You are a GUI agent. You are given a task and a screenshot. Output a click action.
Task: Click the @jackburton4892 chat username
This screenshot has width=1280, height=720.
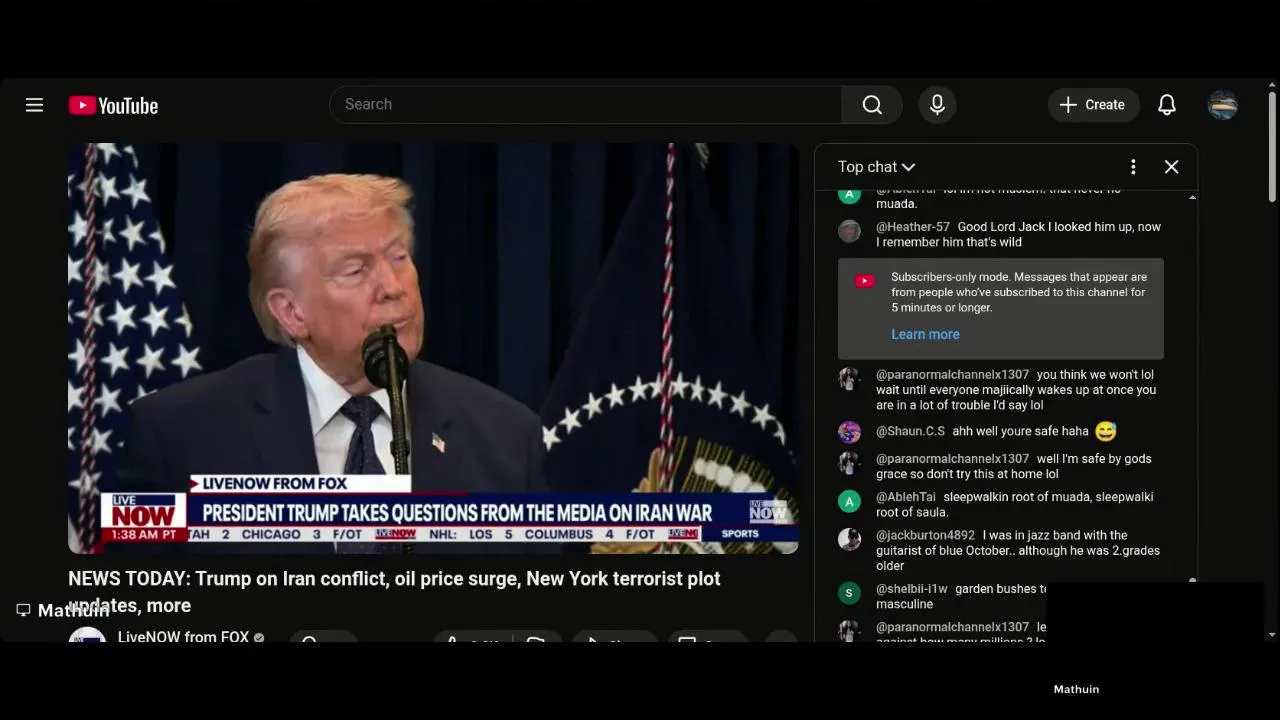(925, 535)
